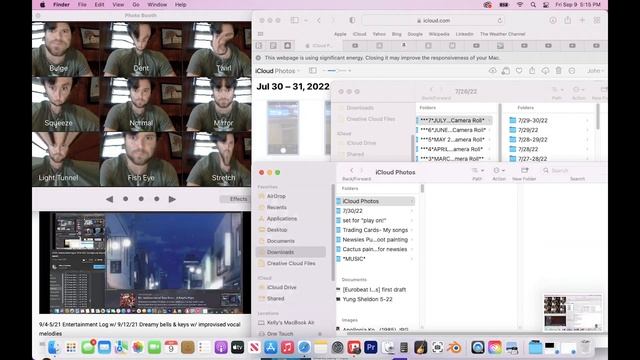Reload the iCloud page in Safari
Screen dimensions: 640x360
click(500, 20)
